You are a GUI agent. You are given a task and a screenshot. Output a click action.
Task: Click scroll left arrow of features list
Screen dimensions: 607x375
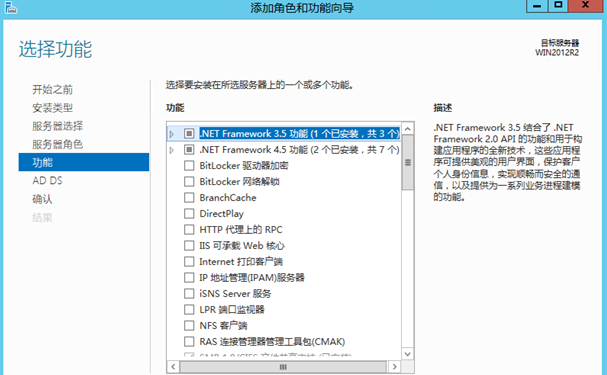173,366
